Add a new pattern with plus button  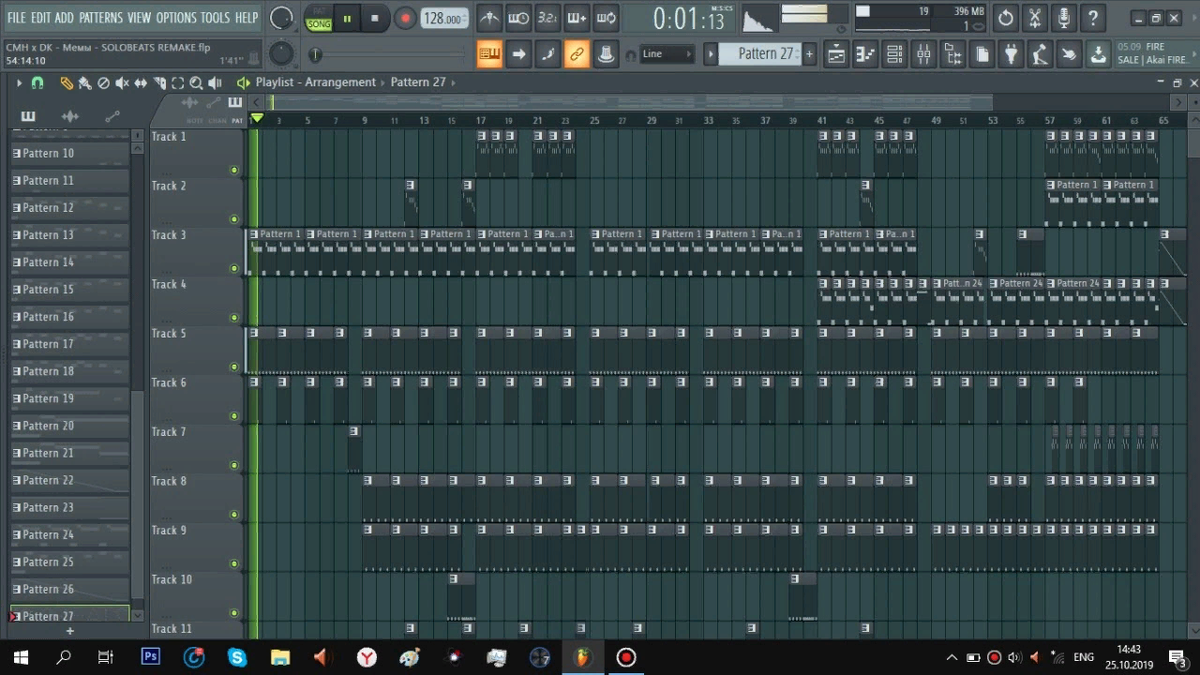pos(809,54)
